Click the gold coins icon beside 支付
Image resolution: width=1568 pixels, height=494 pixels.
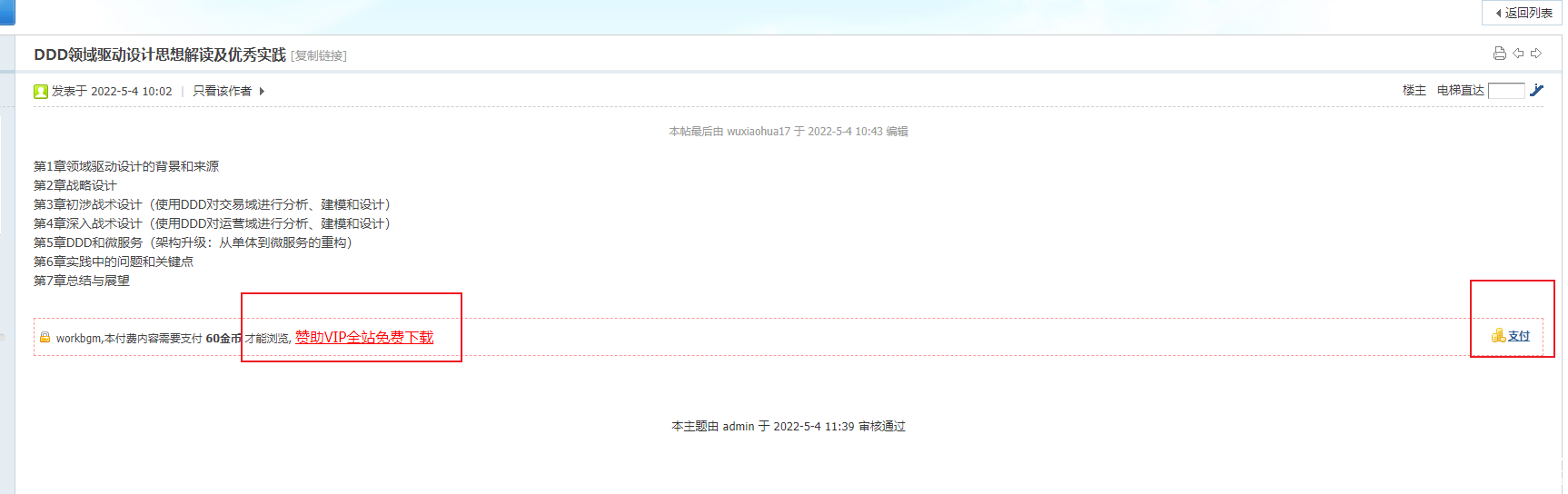coord(1498,336)
